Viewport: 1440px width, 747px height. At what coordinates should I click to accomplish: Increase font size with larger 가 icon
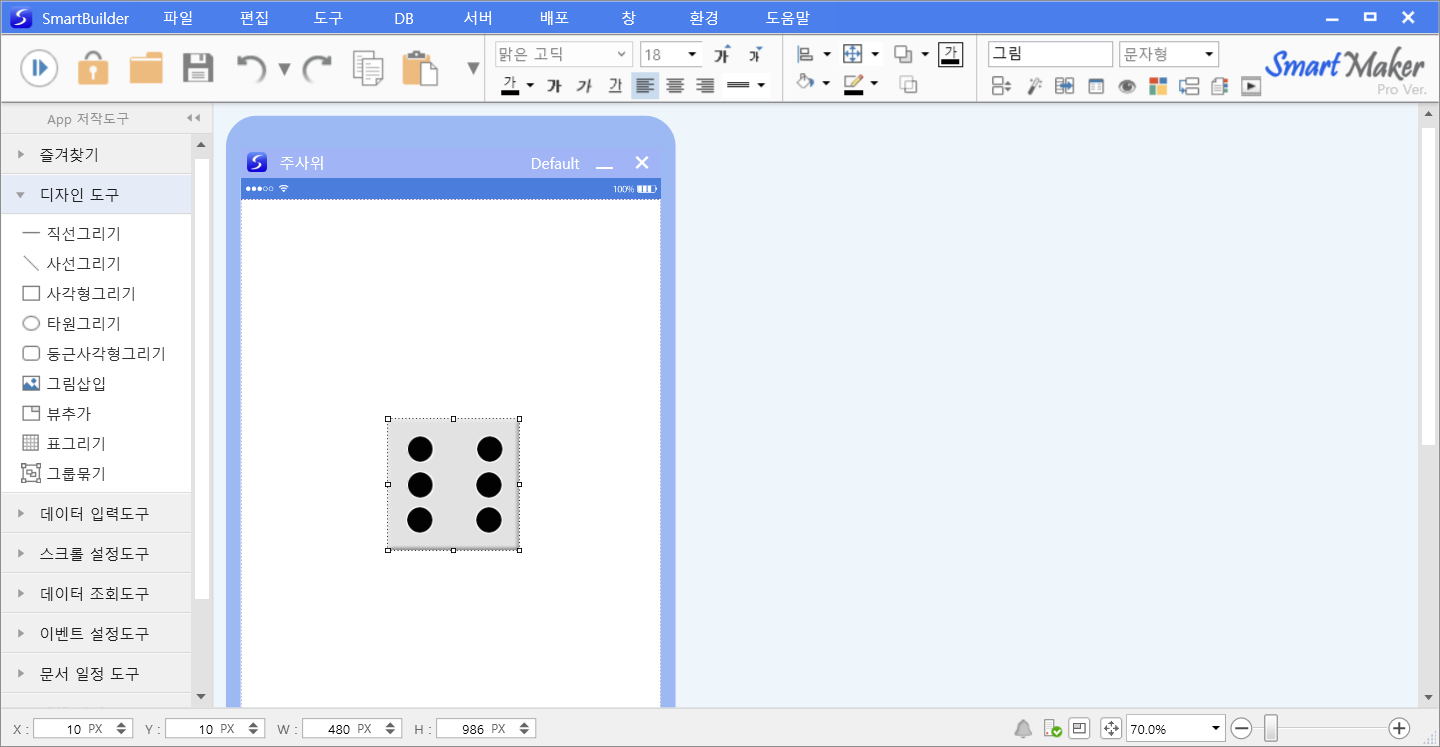722,54
